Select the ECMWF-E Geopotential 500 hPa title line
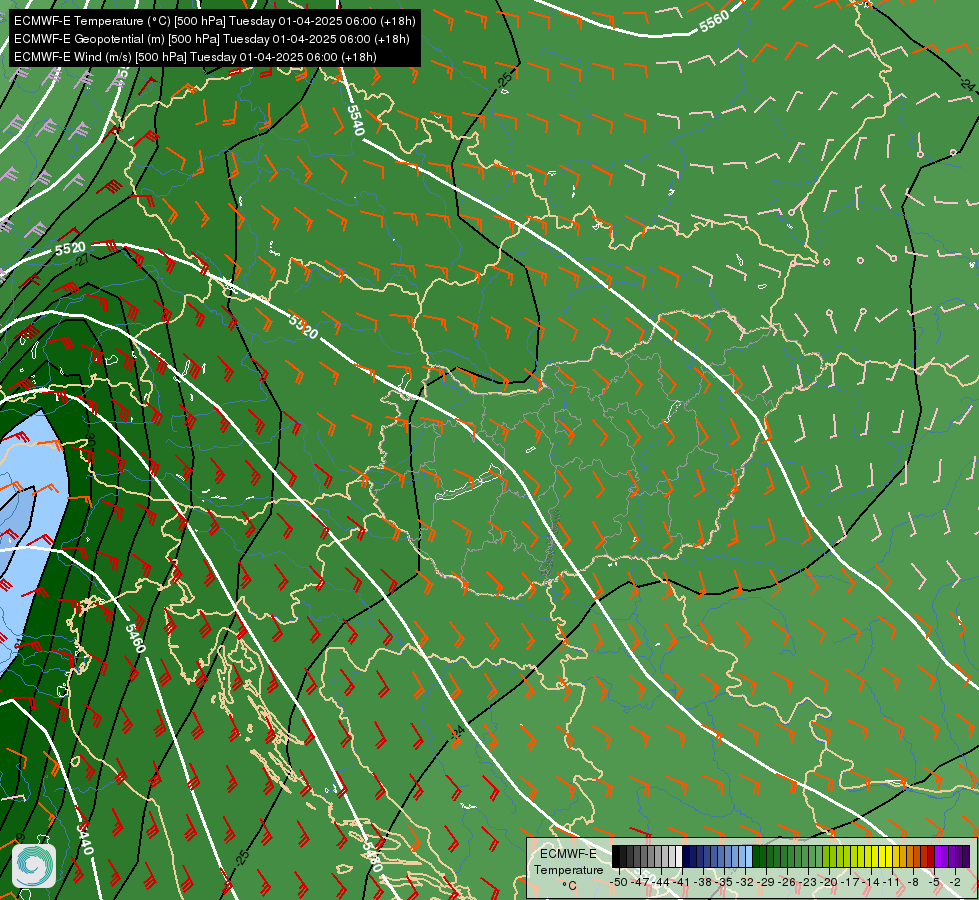The height and width of the screenshot is (900, 979). (212, 39)
